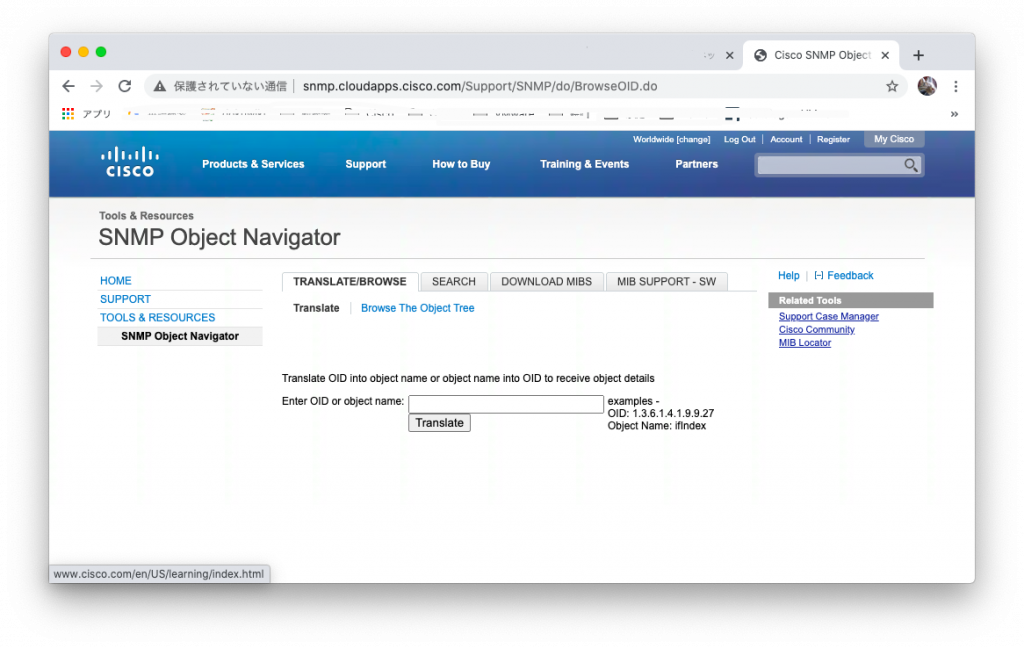This screenshot has height=648, width=1024.
Task: Click the Chrome profile avatar
Action: [x=927, y=86]
